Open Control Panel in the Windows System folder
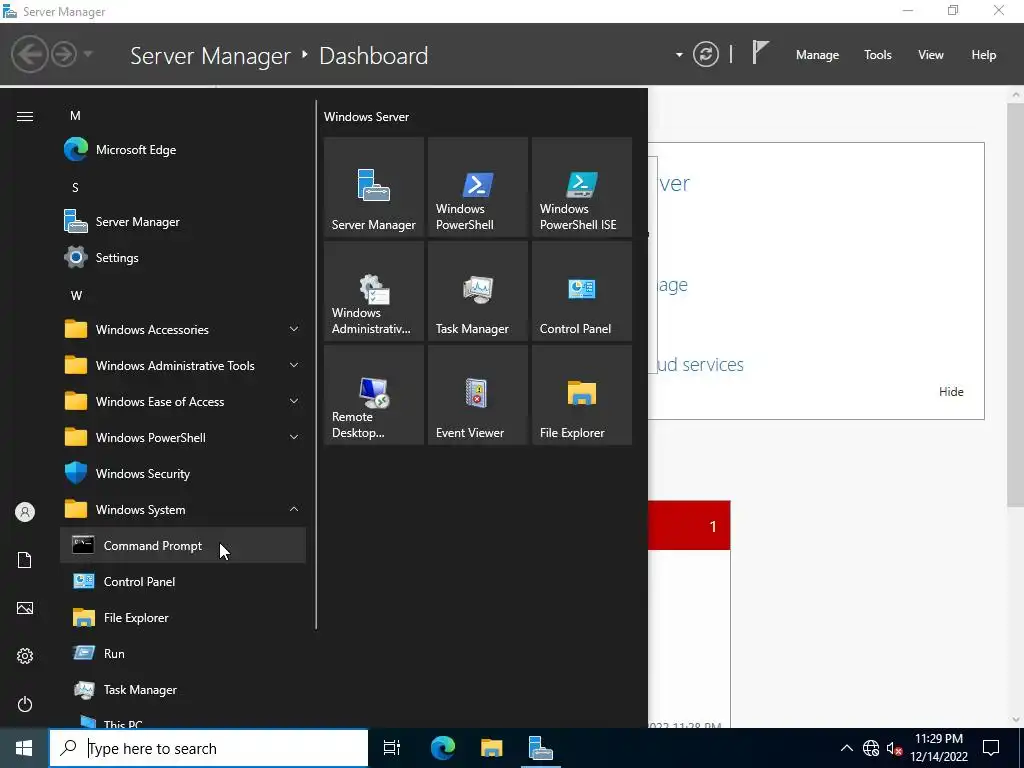This screenshot has height=768, width=1024. pos(183,581)
